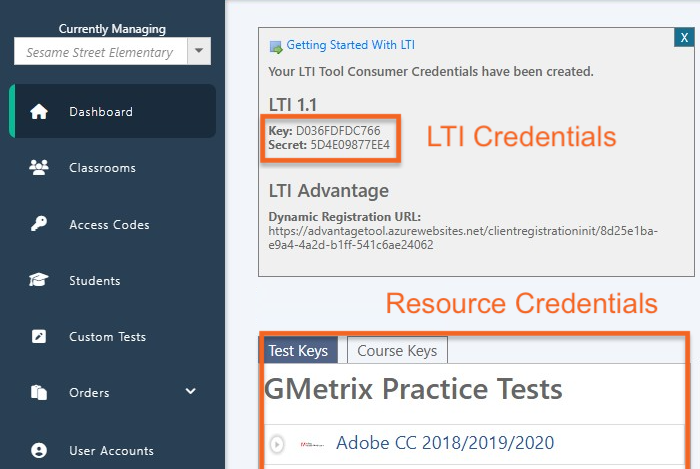The height and width of the screenshot is (469, 700).
Task: Open Access Codes in the sidebar
Action: [x=109, y=224]
